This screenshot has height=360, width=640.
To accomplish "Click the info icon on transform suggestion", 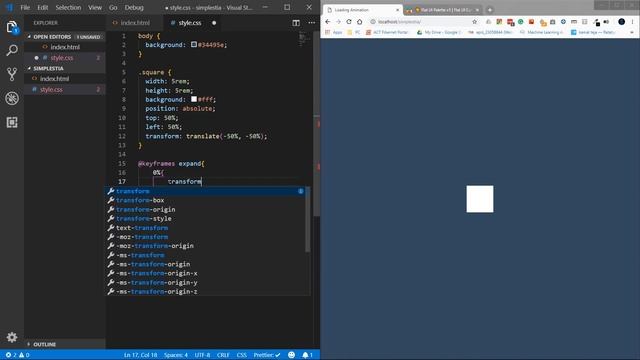I will coord(301,191).
